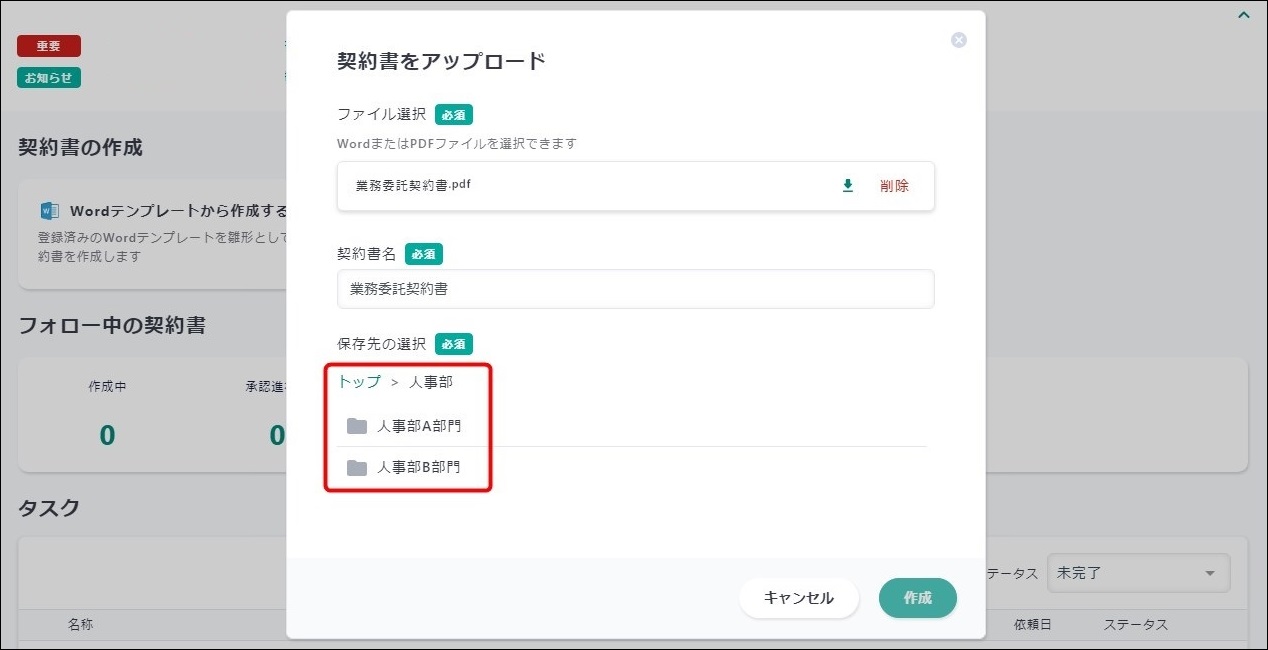1268x650 pixels.
Task: Click the 業務委託契約書.pdf file name
Action: coord(413,186)
